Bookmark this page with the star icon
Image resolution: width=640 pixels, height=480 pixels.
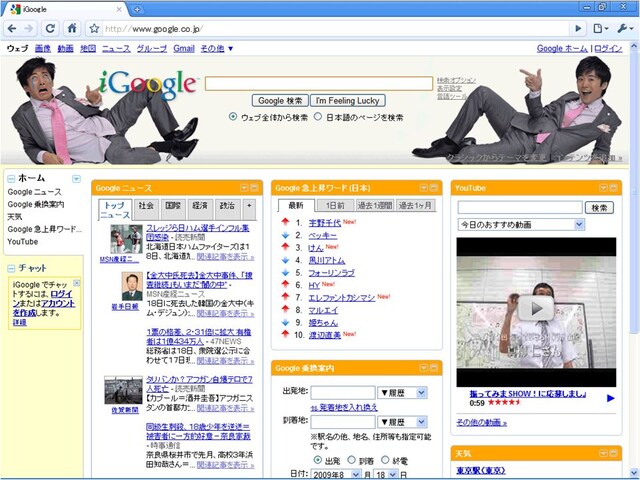(x=94, y=28)
